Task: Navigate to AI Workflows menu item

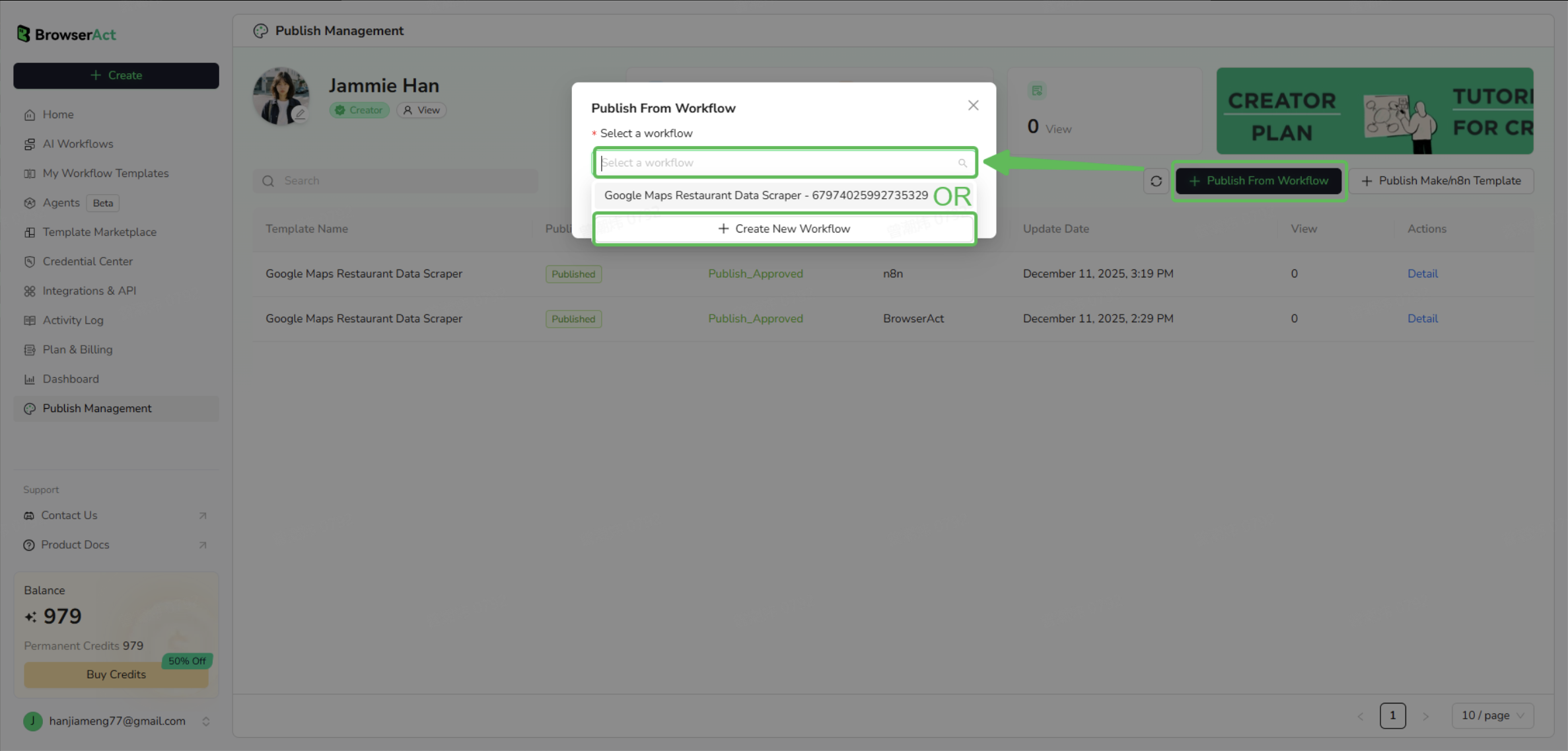Action: pyautogui.click(x=77, y=144)
